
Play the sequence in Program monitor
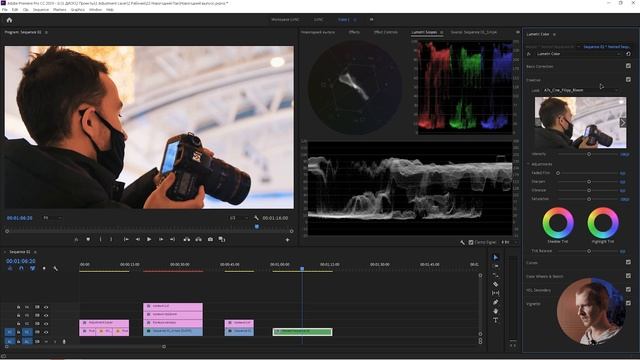[x=149, y=240]
